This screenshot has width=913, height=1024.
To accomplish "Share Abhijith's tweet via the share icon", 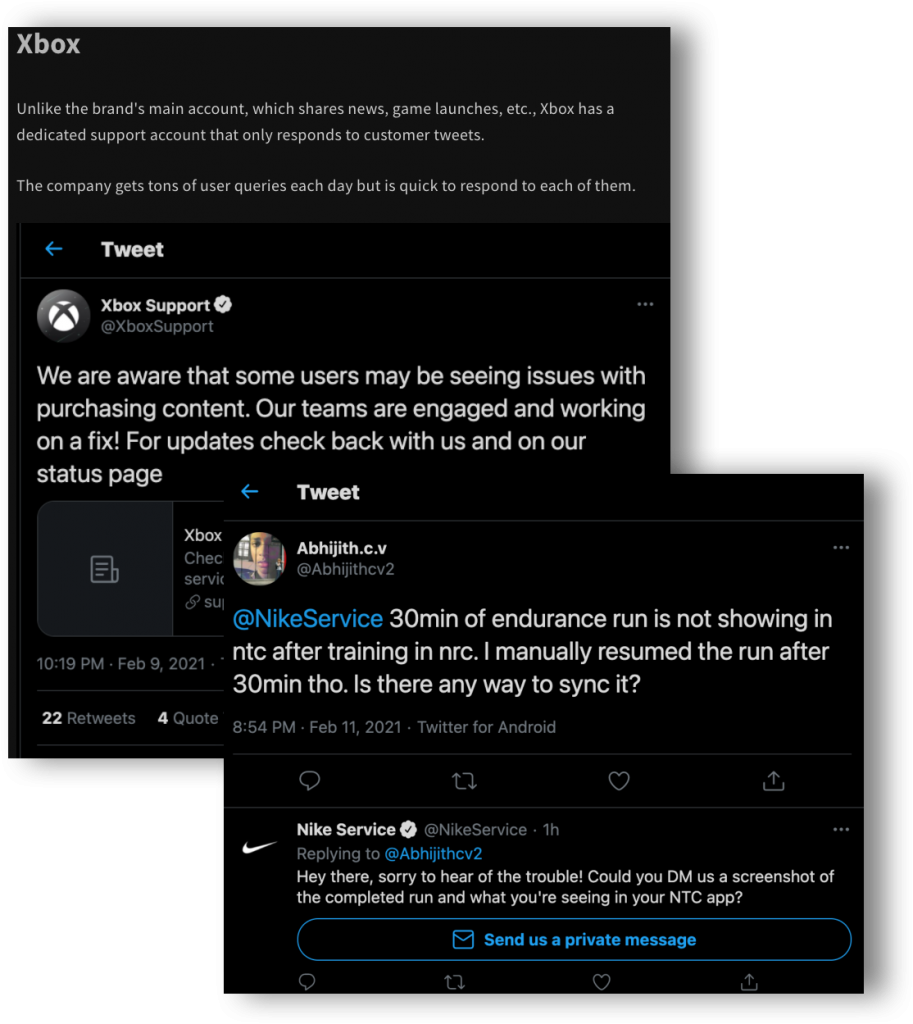I will click(x=773, y=781).
